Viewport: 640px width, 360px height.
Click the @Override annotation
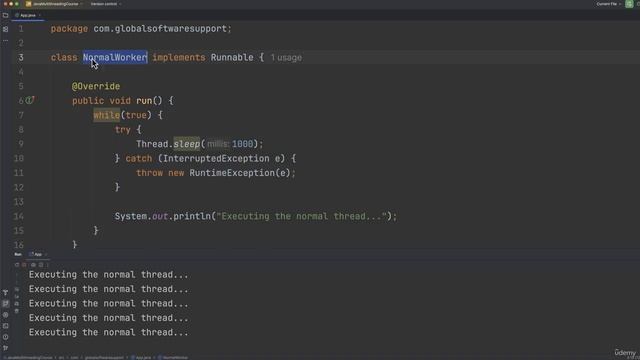pos(96,86)
